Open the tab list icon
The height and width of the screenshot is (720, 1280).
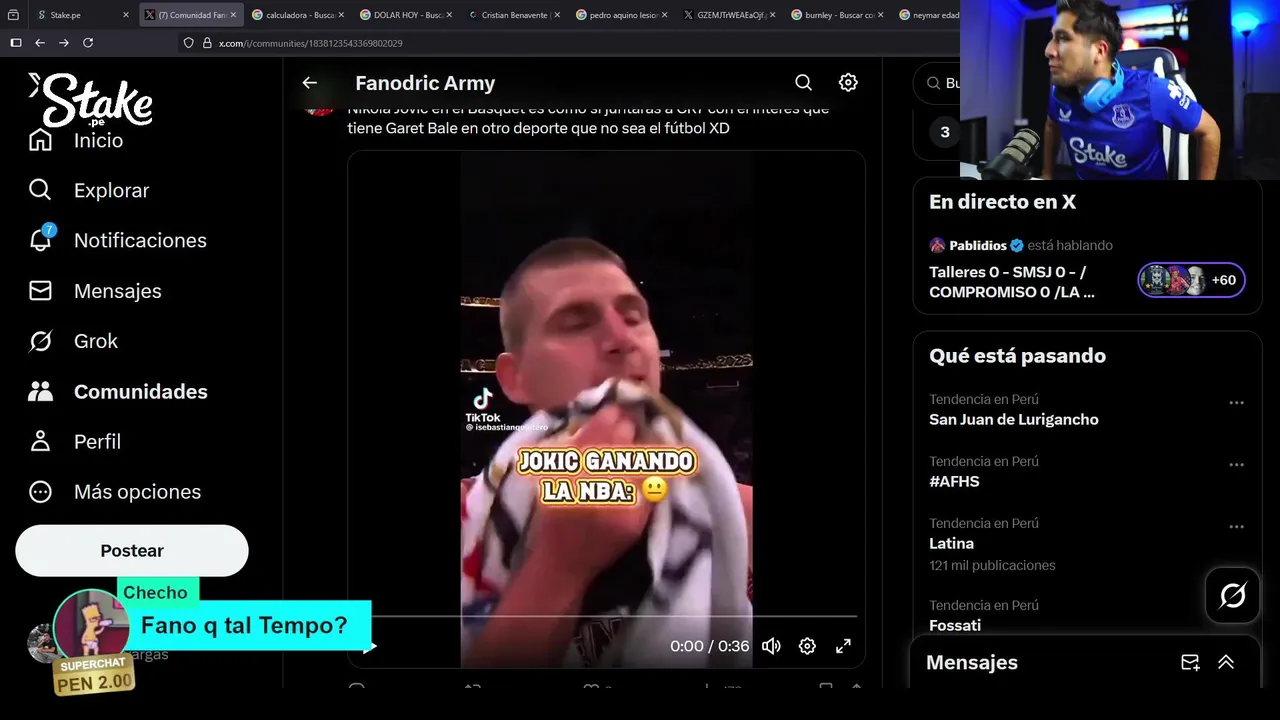[13, 15]
